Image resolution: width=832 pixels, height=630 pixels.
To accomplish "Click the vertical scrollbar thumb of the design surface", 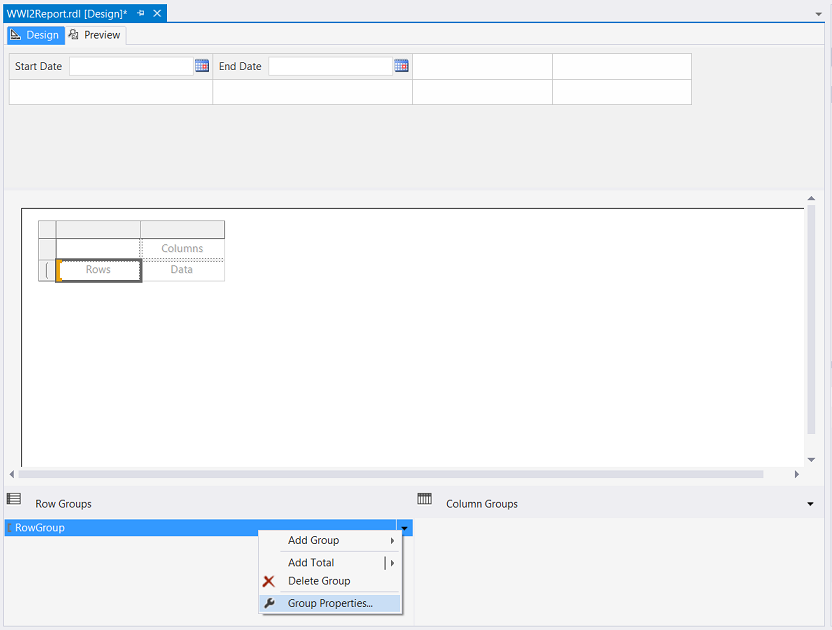I will click(811, 320).
